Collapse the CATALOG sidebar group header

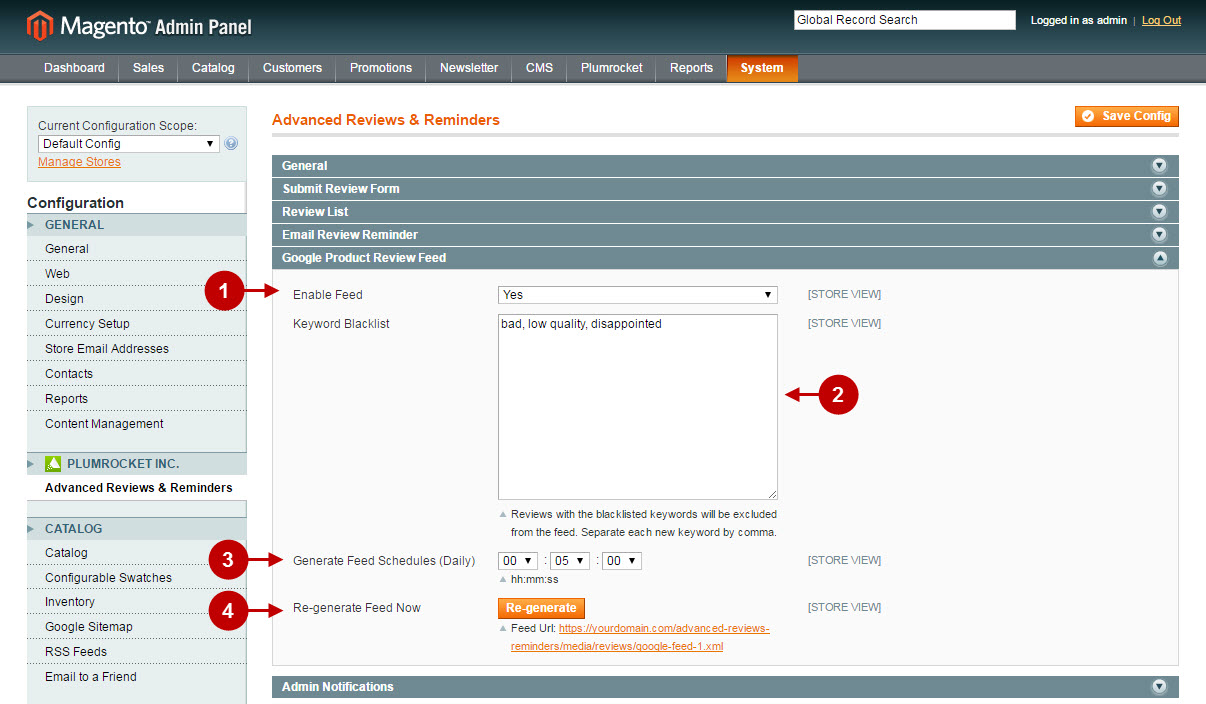pos(137,529)
